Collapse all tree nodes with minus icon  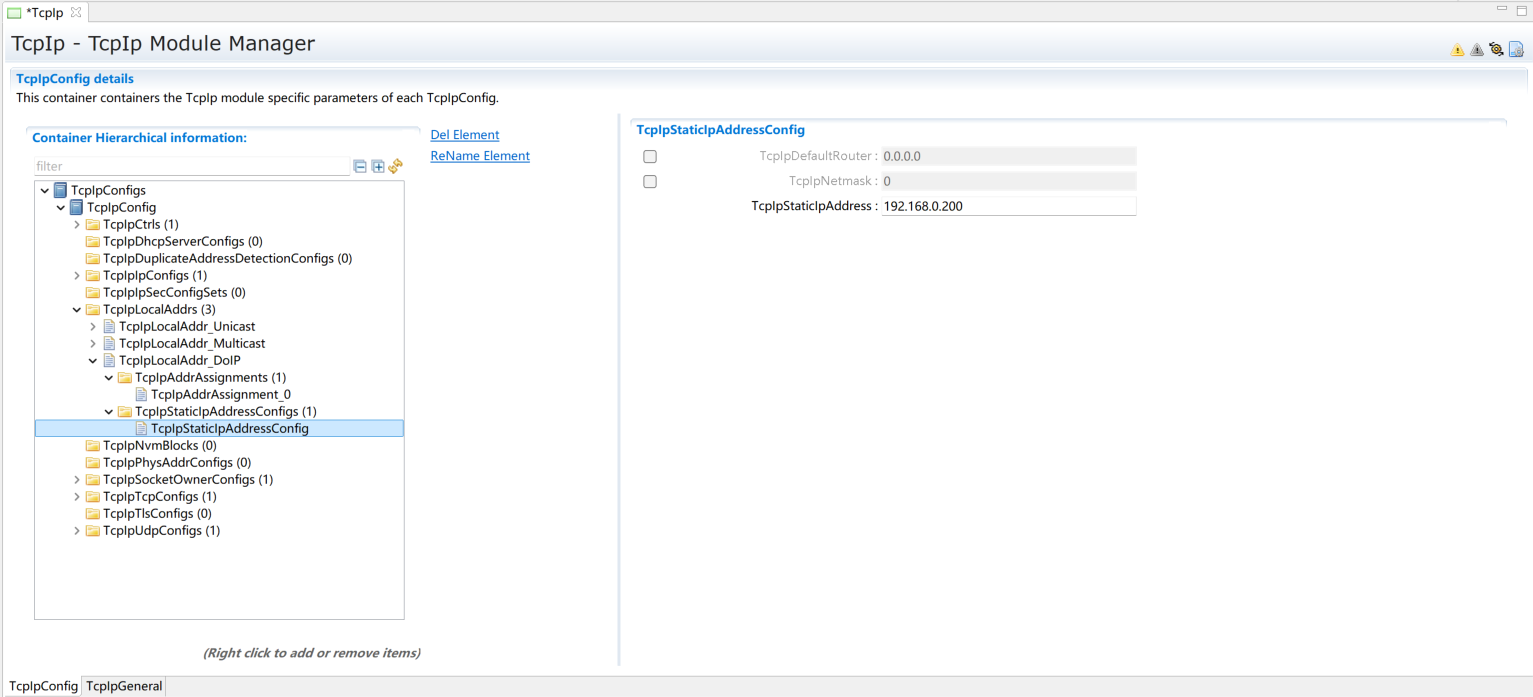[x=360, y=166]
